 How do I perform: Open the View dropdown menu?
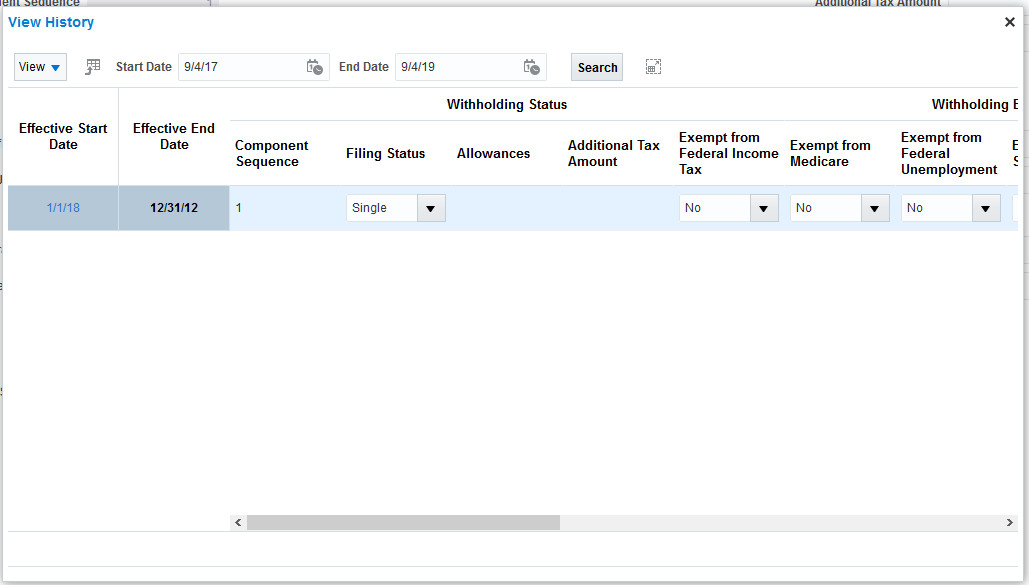40,67
